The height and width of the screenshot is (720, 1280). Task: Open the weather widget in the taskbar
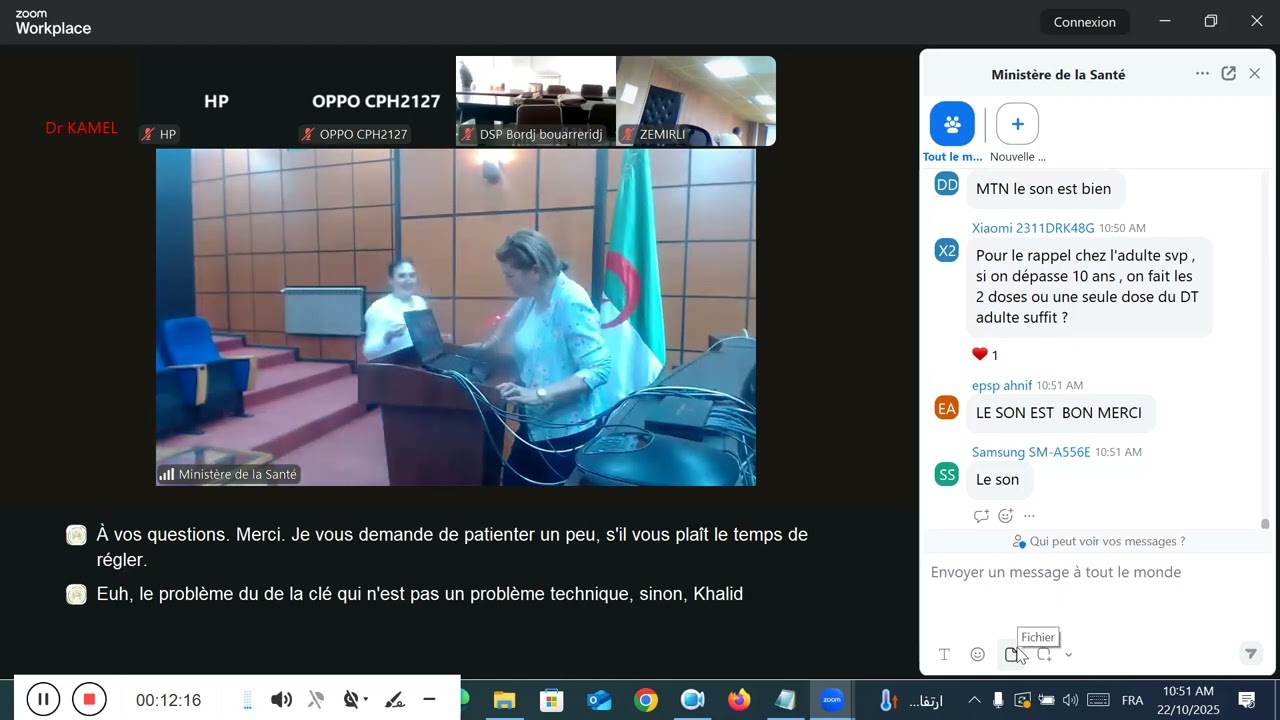tap(911, 700)
